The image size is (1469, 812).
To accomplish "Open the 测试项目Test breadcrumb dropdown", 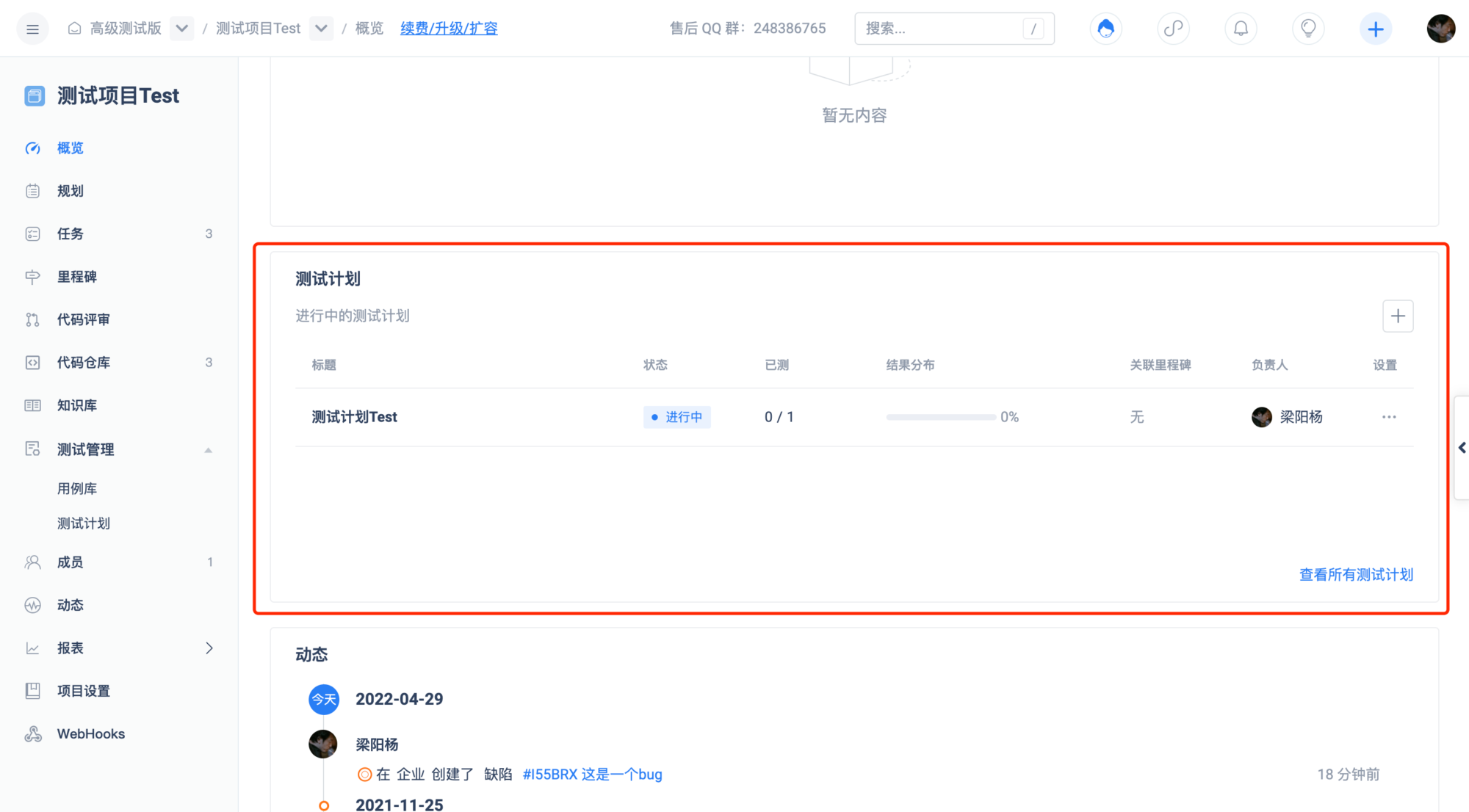I will tap(321, 29).
